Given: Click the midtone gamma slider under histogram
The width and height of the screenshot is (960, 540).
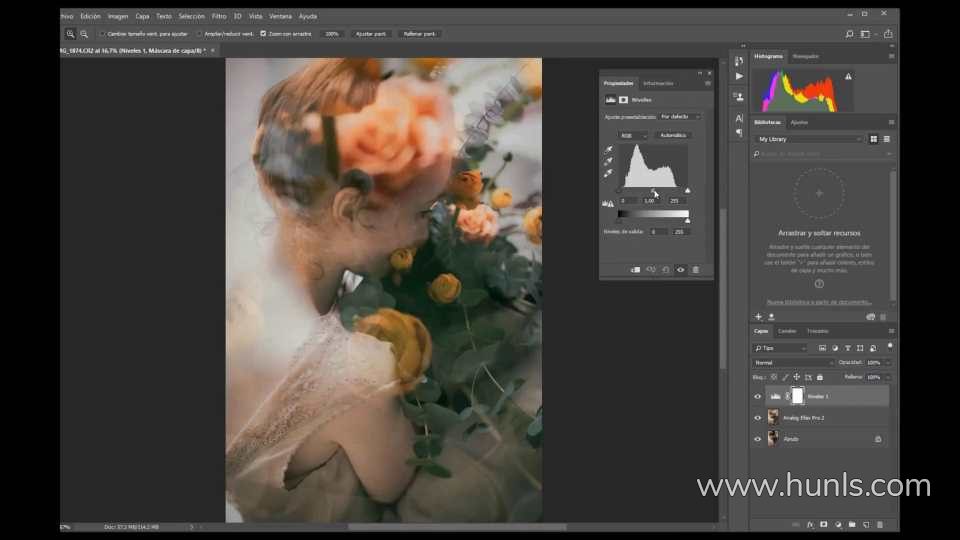Looking at the screenshot, I should click(653, 190).
